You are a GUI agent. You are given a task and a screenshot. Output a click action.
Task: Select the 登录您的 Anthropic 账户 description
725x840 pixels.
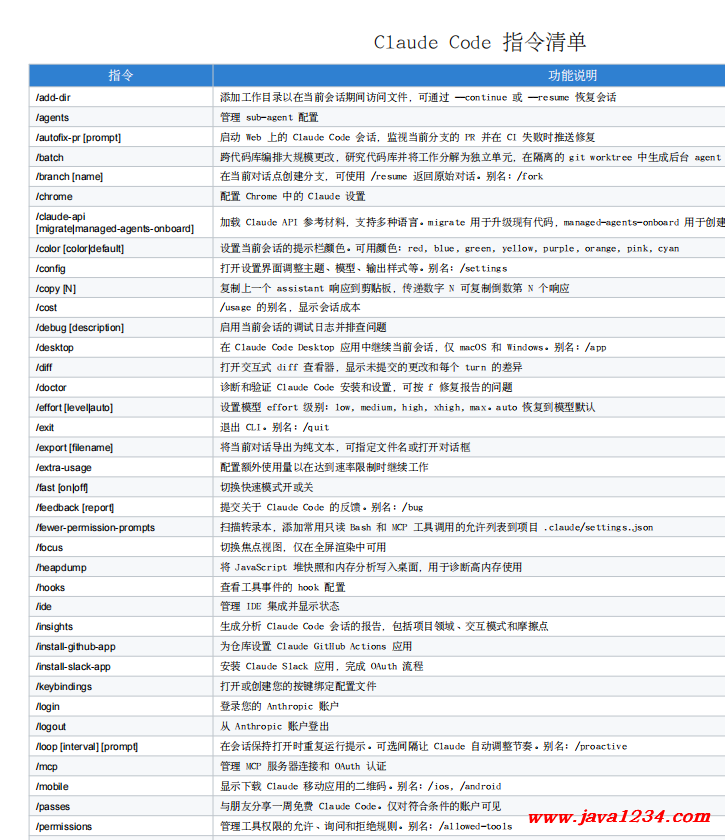(x=279, y=707)
